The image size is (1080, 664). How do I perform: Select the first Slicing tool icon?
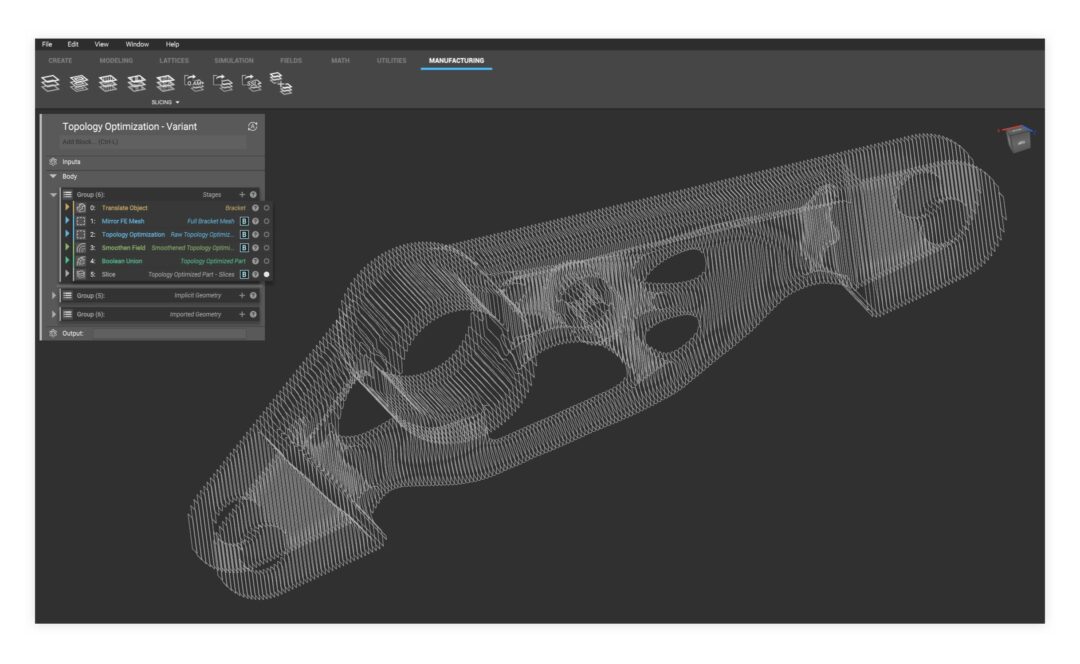(x=50, y=83)
